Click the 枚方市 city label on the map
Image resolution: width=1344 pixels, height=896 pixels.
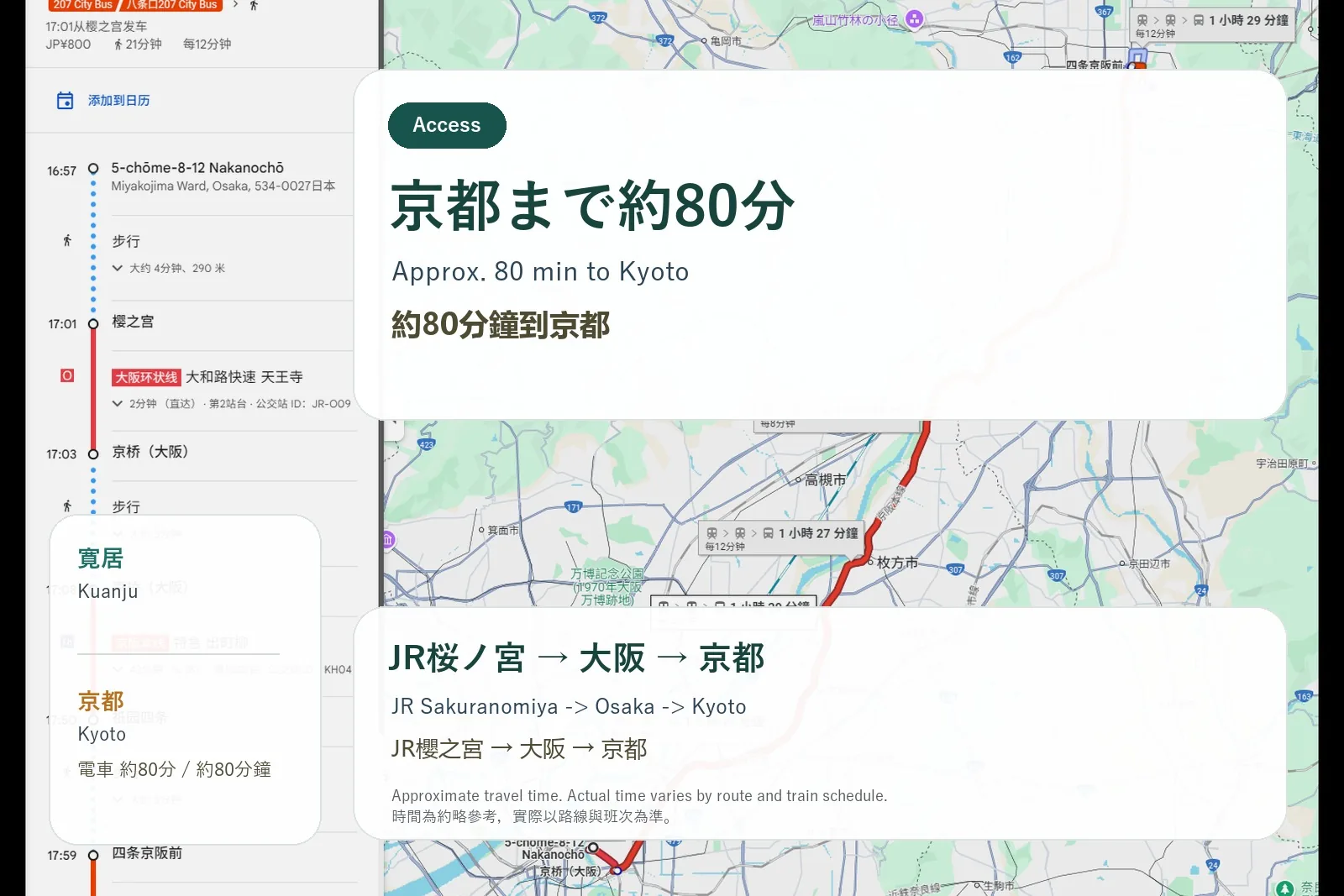(897, 563)
